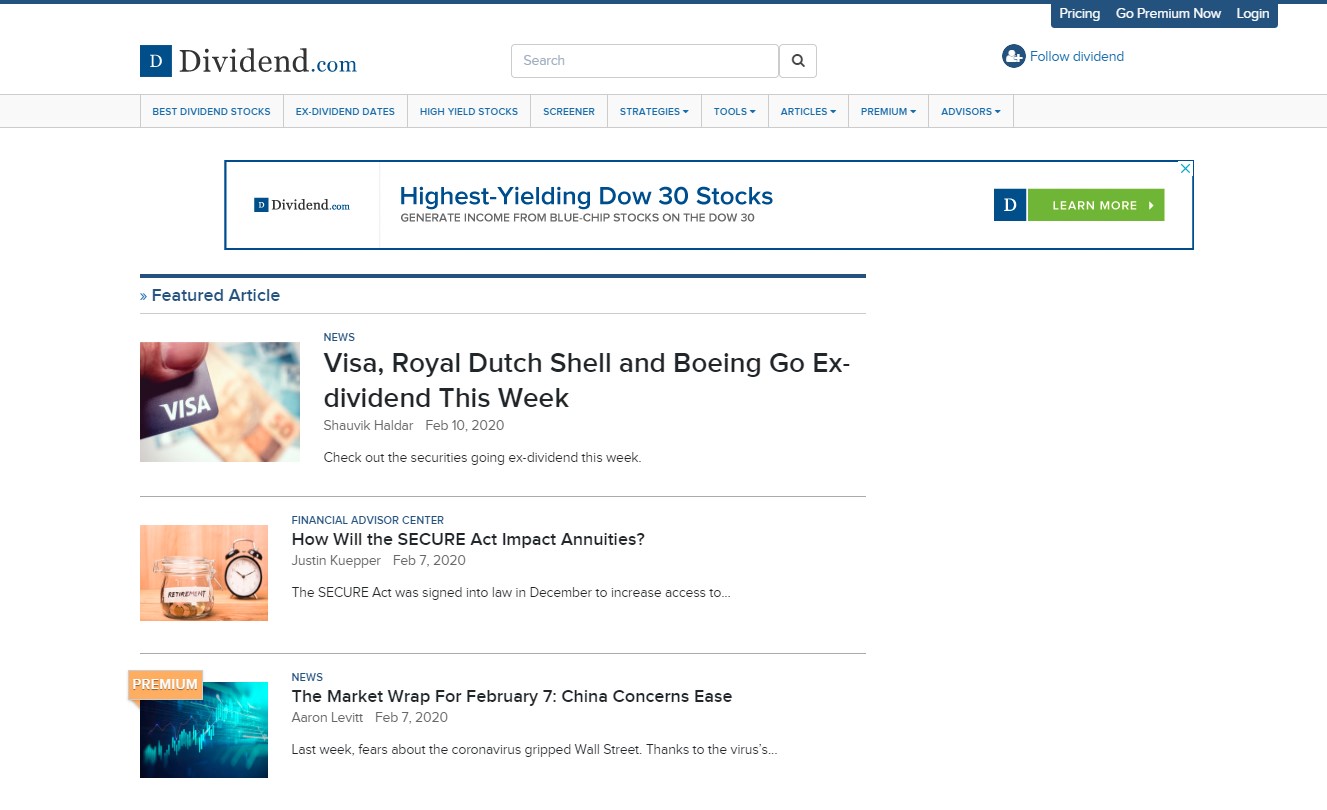The width and height of the screenshot is (1327, 810).
Task: Click the Feb 10, 2020 date text
Action: 465,426
